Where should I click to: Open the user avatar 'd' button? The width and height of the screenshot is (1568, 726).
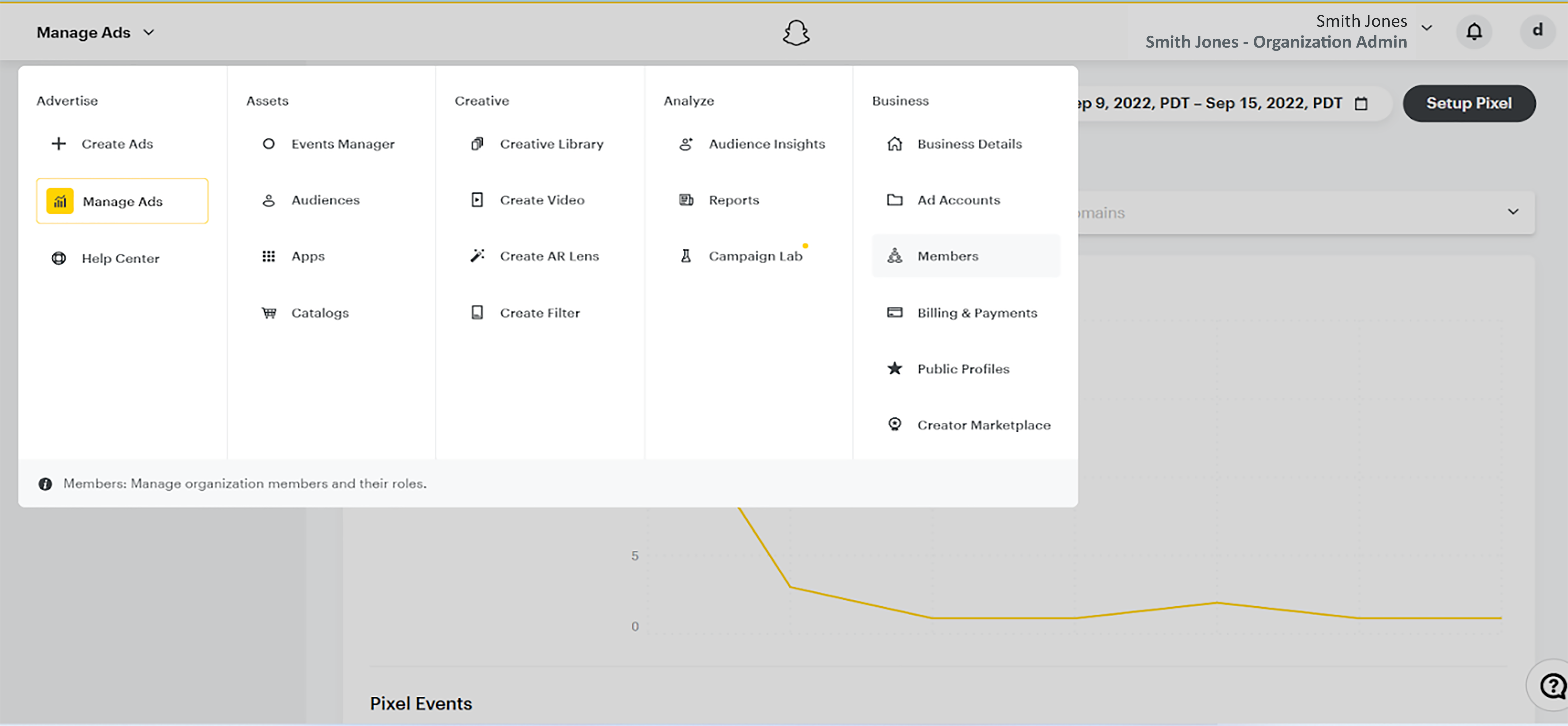coord(1537,31)
